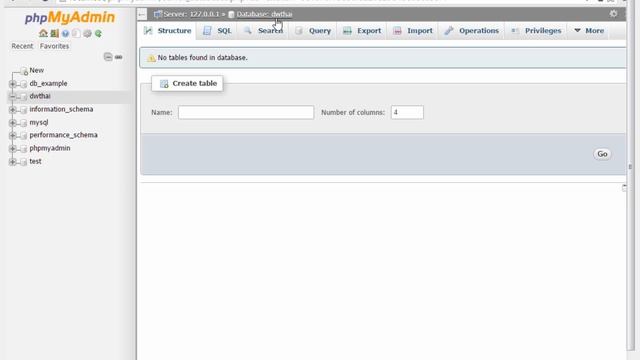Select mysql in the database tree
Viewport: 640px width, 360px height.
pos(39,122)
